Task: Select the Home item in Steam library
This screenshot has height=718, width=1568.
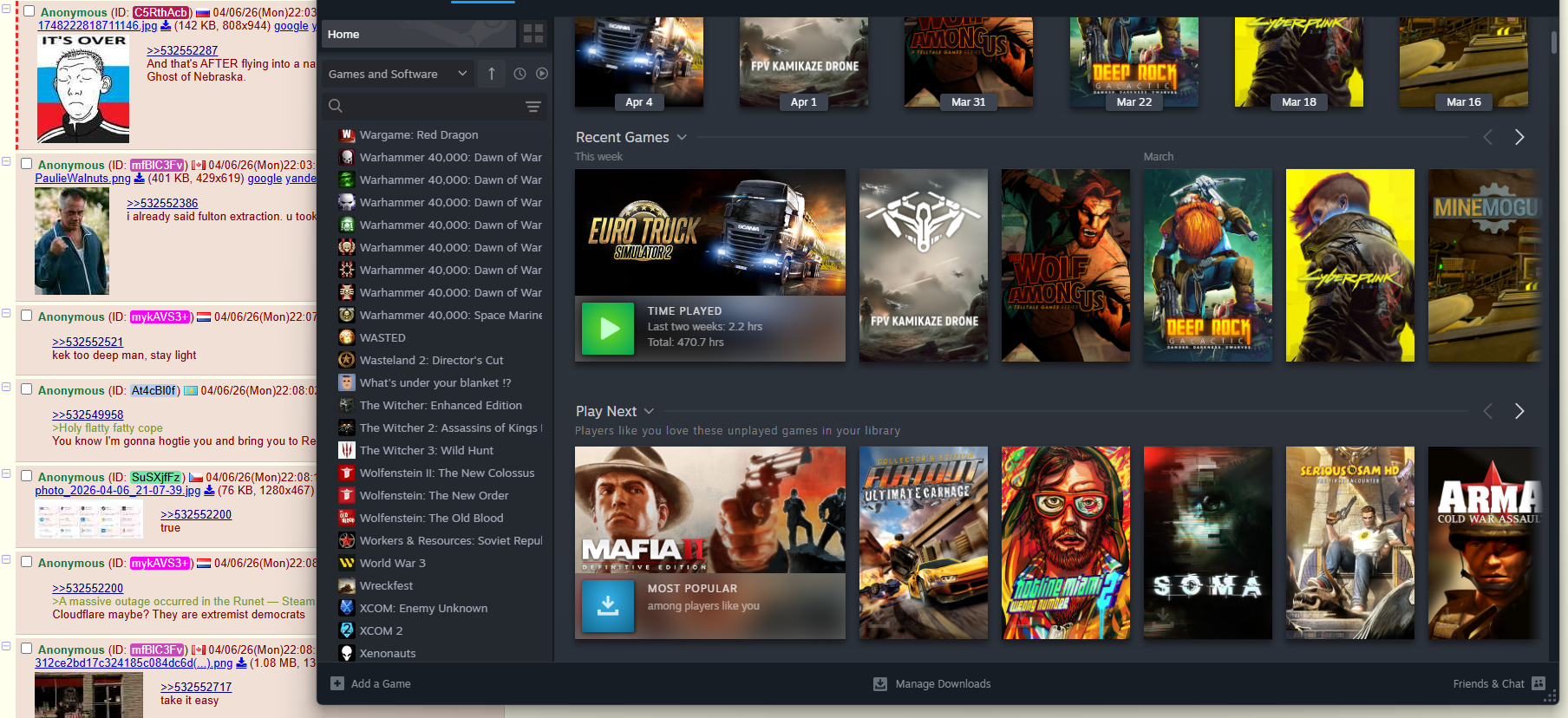Action: pyautogui.click(x=419, y=34)
